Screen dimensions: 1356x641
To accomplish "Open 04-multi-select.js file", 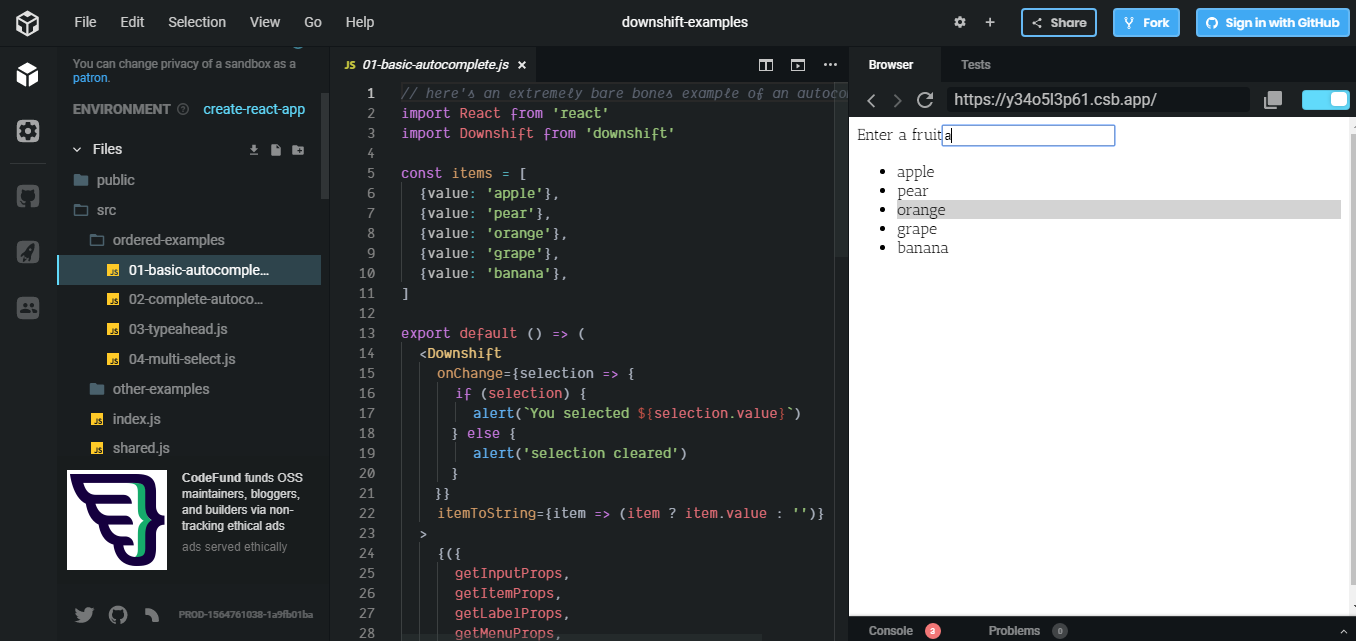I will (x=190, y=359).
